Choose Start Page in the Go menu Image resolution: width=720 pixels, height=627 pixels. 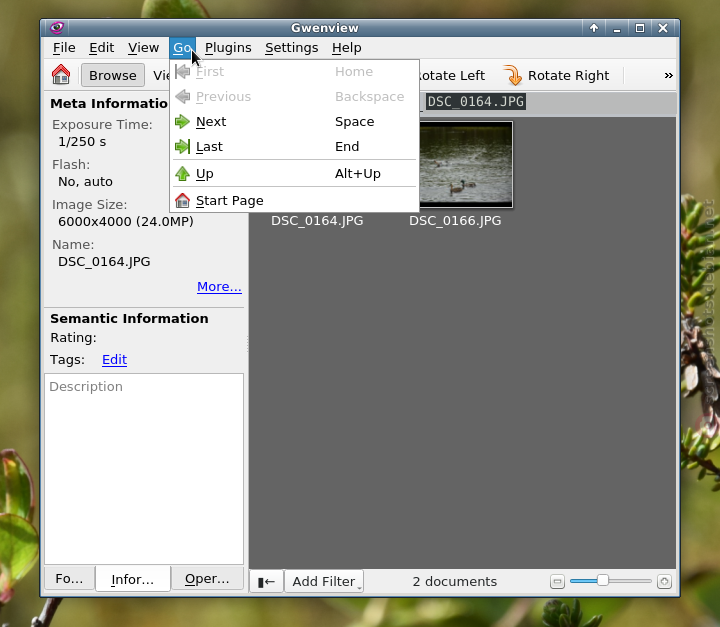(x=294, y=201)
